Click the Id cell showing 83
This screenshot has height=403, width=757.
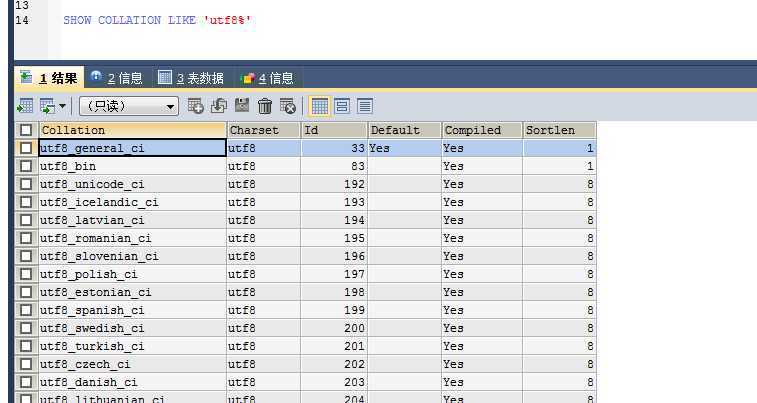click(334, 166)
